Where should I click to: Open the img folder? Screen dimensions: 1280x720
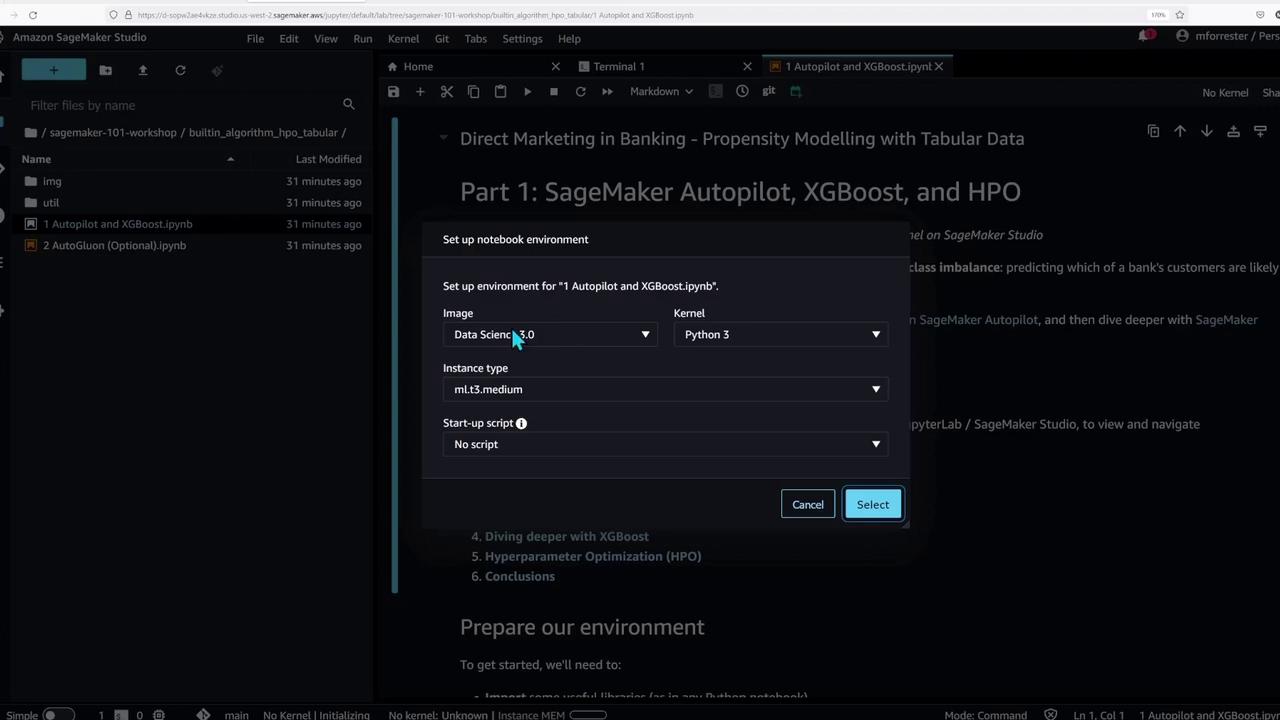click(192, 181)
